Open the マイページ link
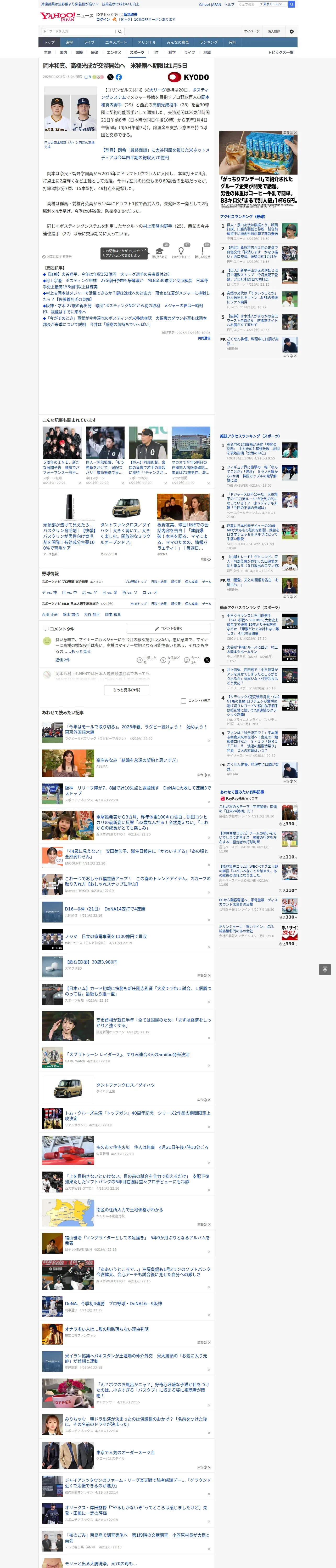 pos(251,32)
